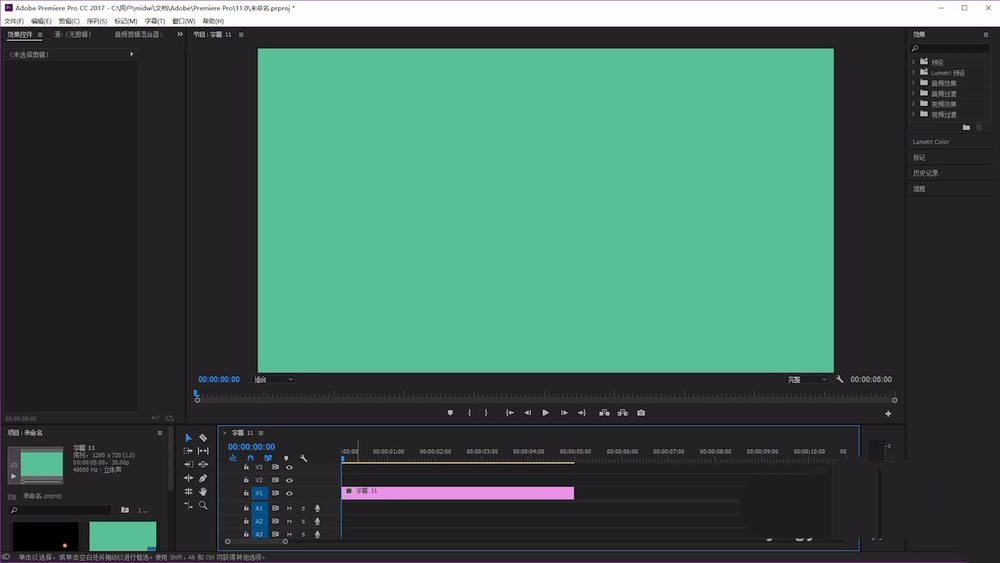This screenshot has height=563, width=1000.
Task: Click the Export Frame camera icon
Action: point(641,413)
